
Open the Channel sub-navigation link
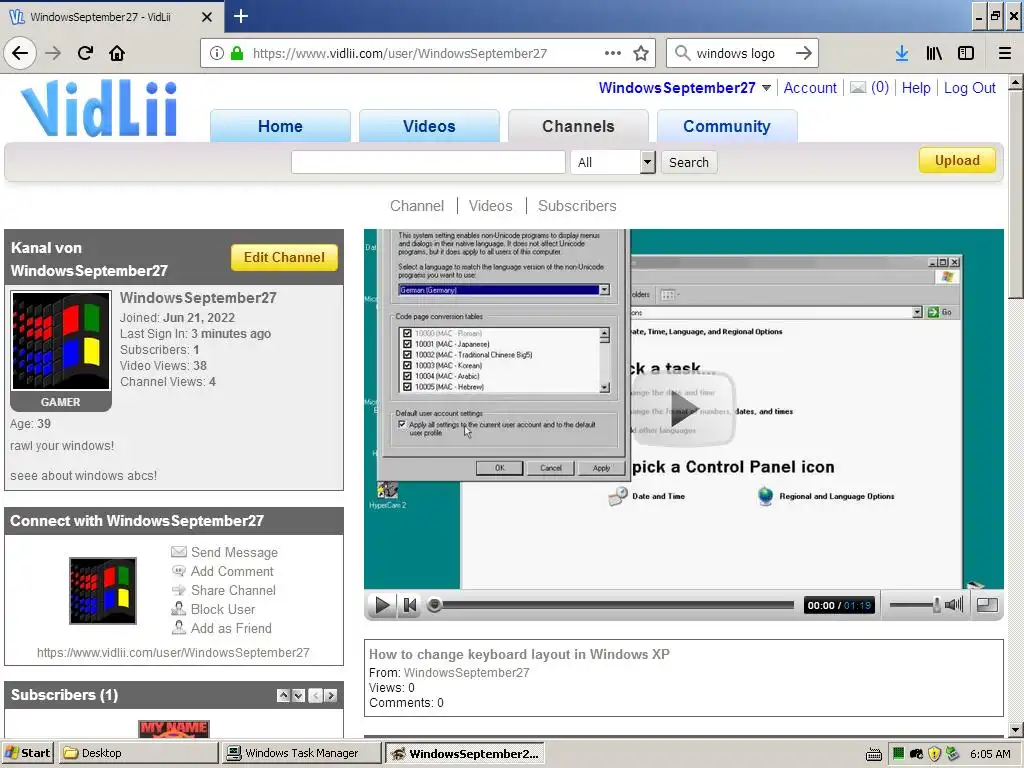point(417,206)
